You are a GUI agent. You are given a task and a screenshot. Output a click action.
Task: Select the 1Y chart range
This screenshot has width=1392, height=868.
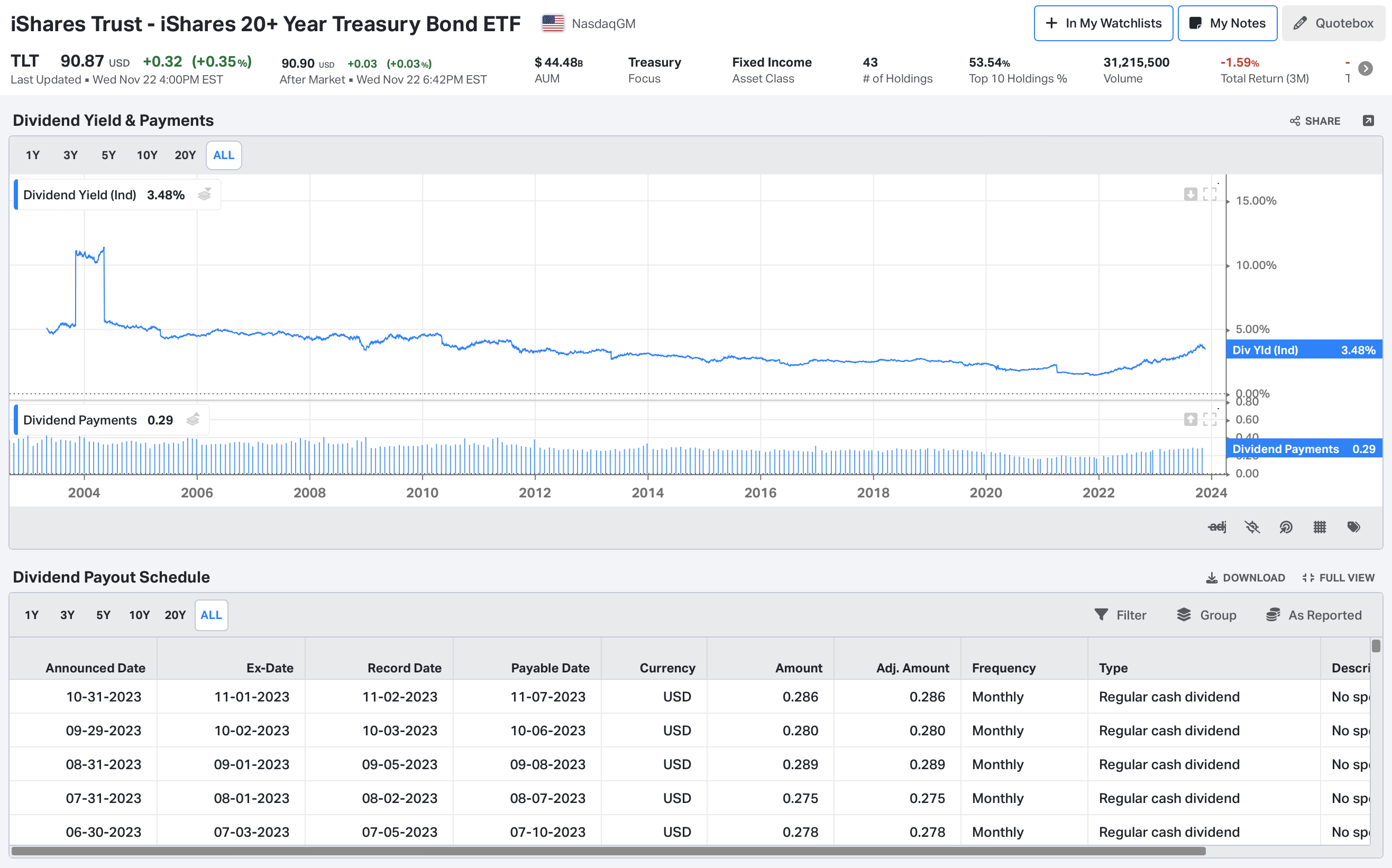tap(33, 155)
